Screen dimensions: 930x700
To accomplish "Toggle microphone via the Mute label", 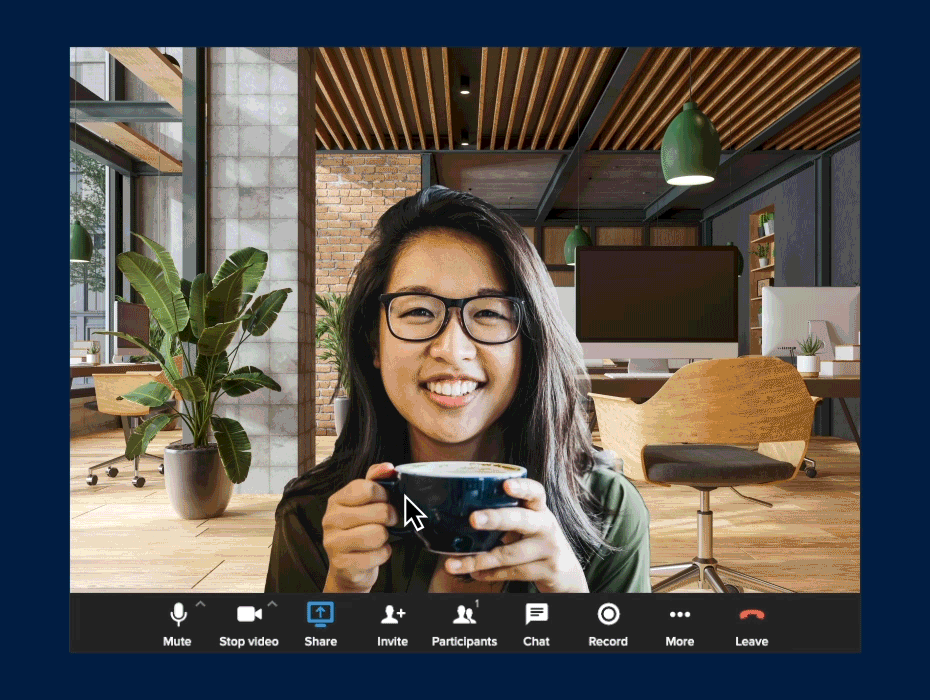I will pos(177,641).
